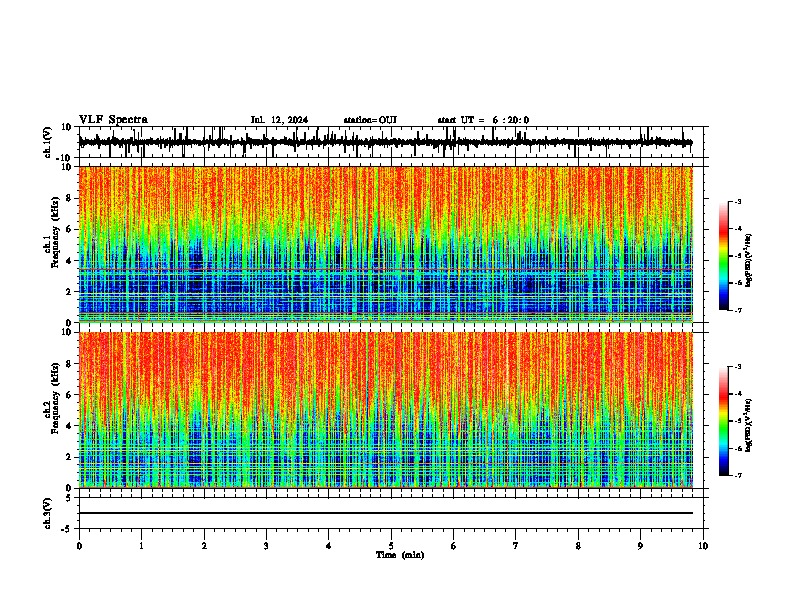Click the "Time (min)" axis title
792x612 pixels.
click(x=400, y=555)
